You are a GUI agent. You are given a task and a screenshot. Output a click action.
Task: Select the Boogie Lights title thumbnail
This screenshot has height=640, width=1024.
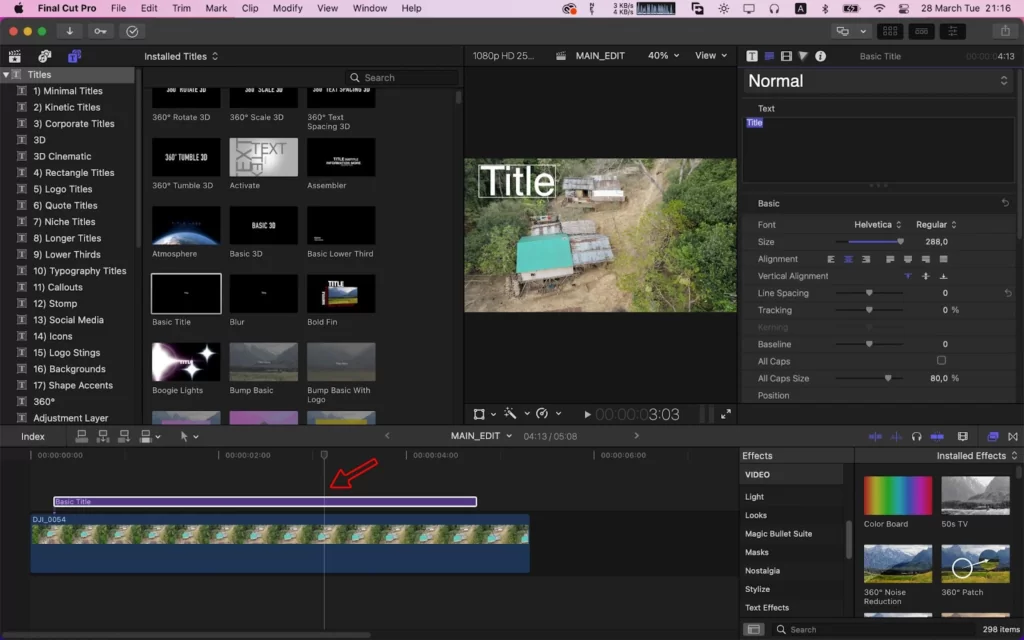pos(186,362)
